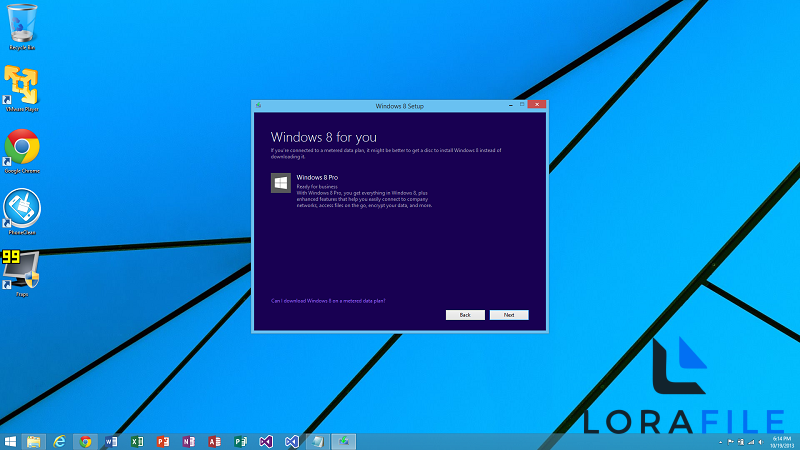Show hidden system tray icons arrow
Viewport: 800px width, 450px height.
point(720,442)
